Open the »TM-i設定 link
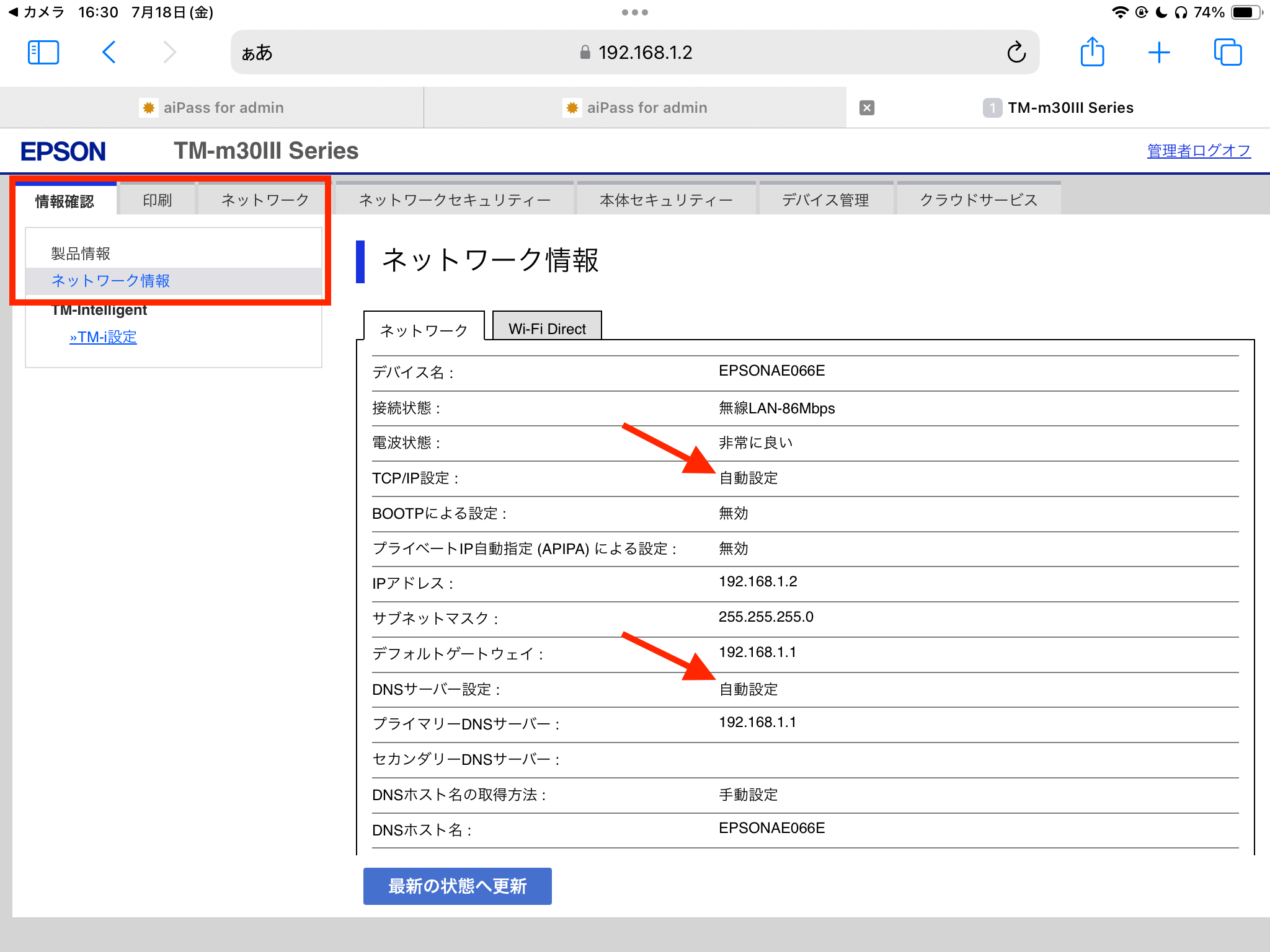 pyautogui.click(x=103, y=337)
